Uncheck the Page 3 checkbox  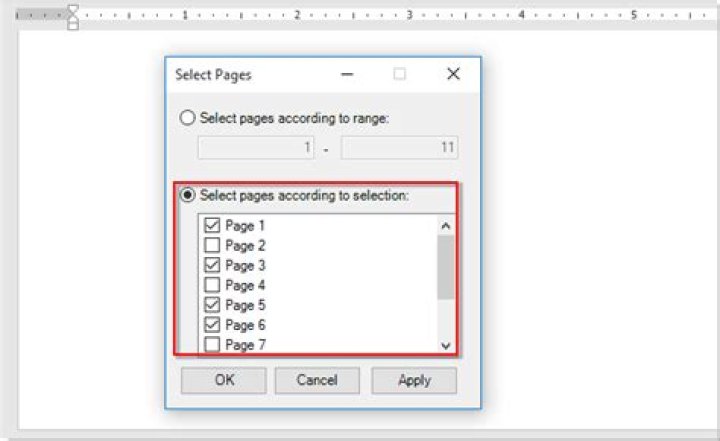[x=212, y=266]
